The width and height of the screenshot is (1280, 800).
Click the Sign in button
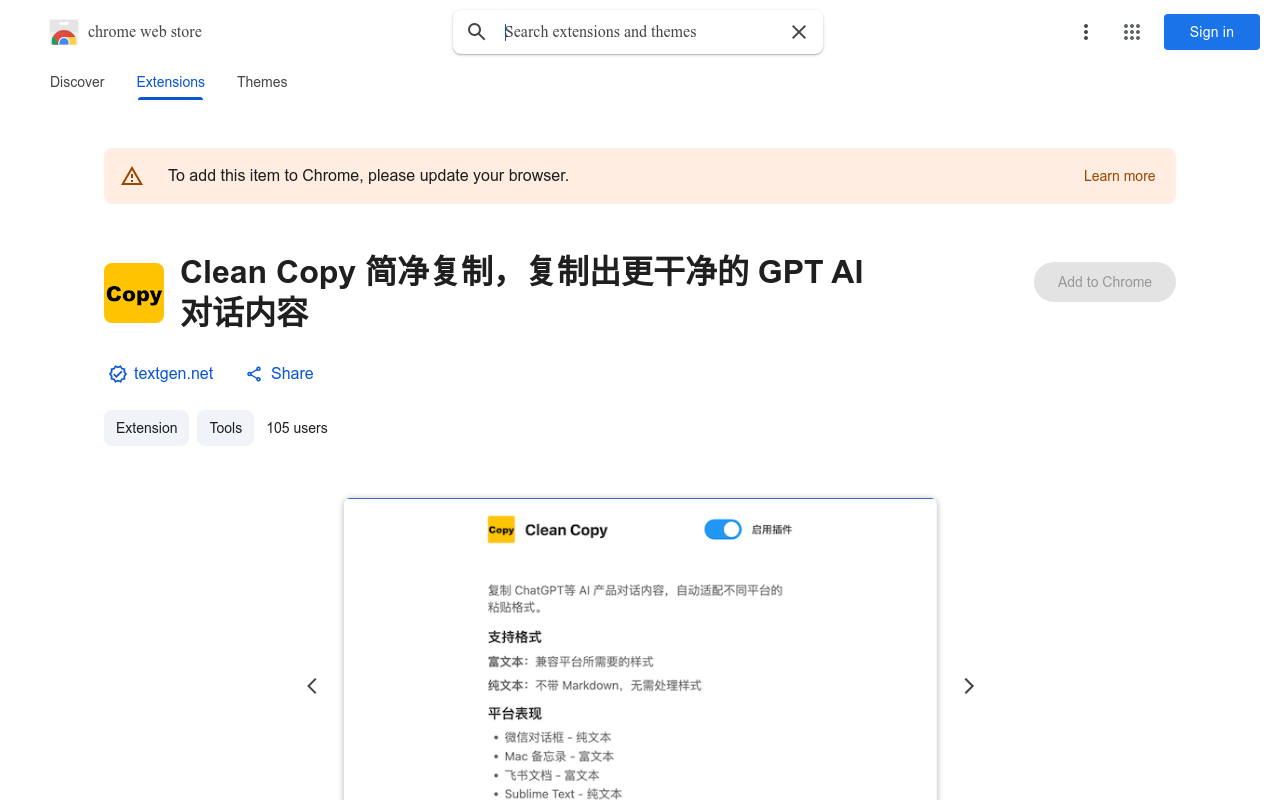tap(1212, 32)
